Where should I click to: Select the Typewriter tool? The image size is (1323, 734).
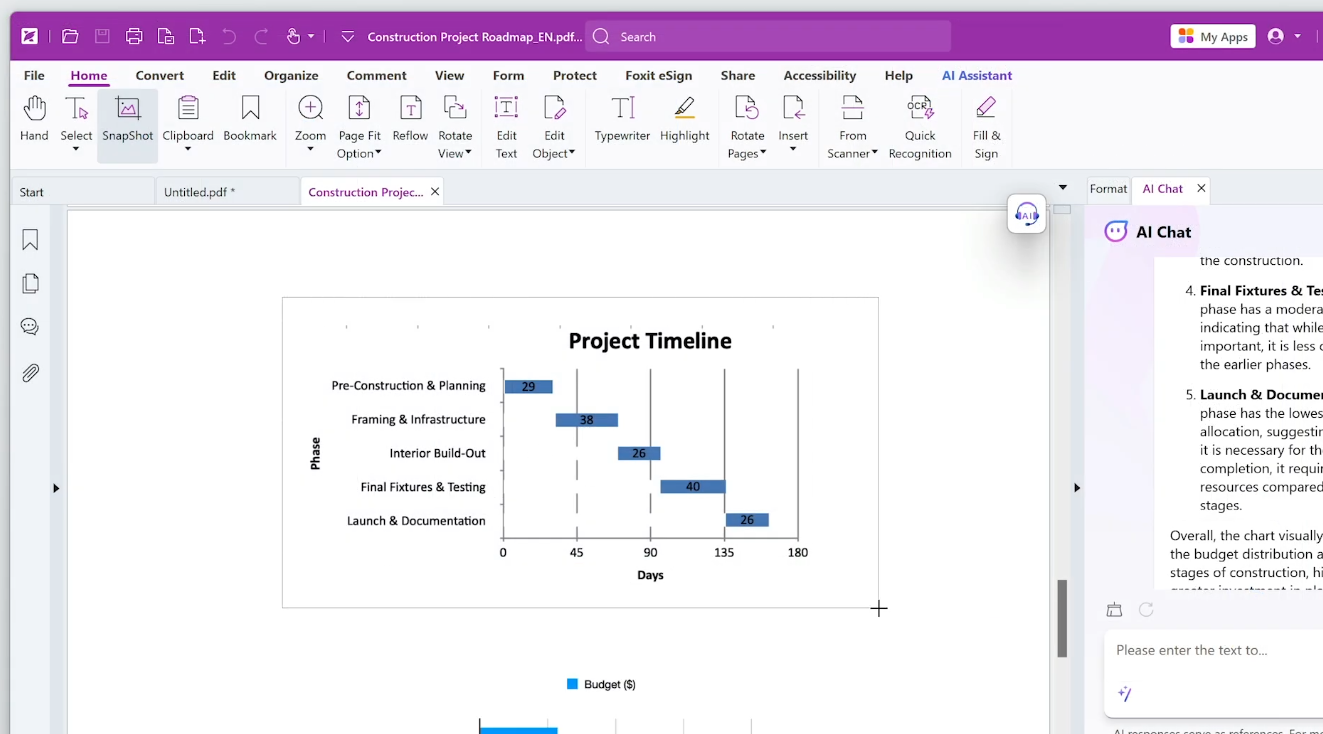coord(622,119)
